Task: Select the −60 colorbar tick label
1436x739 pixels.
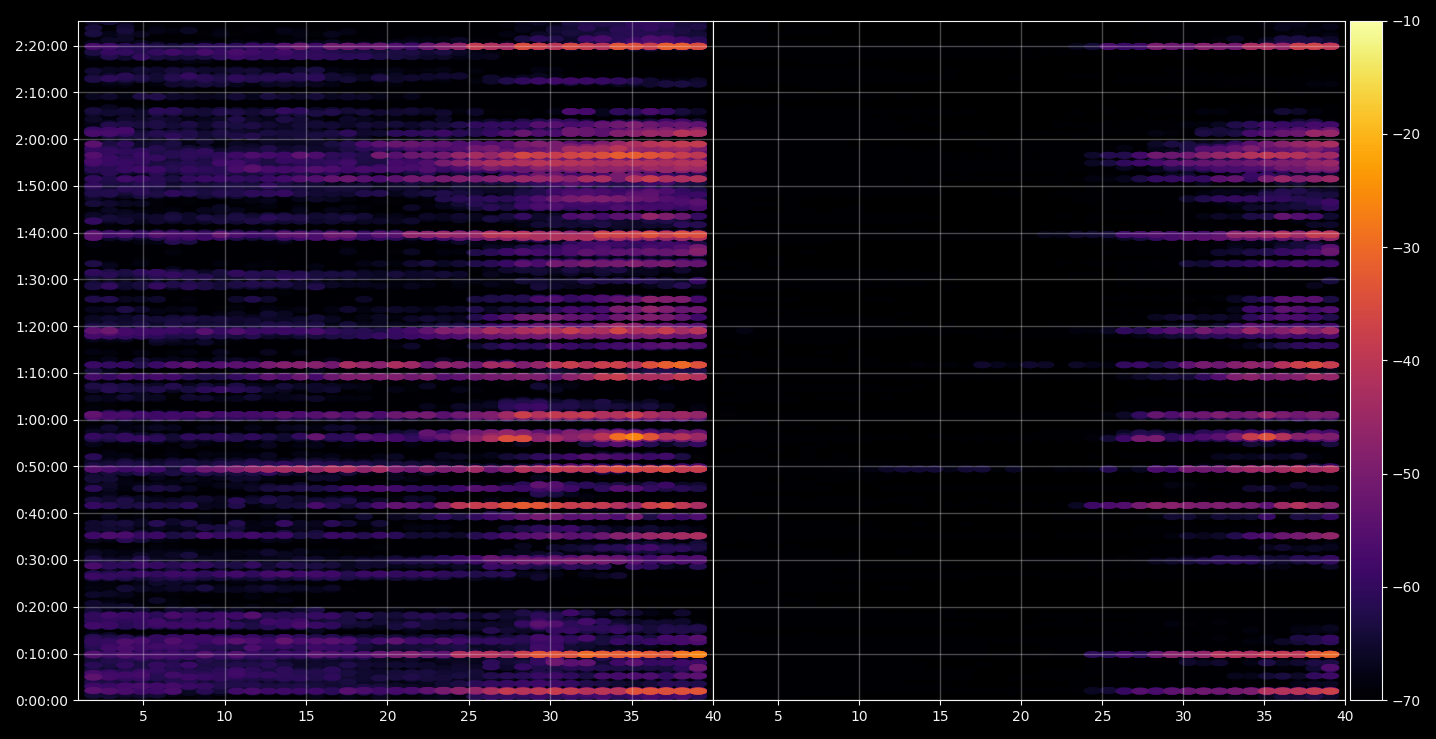Action: 1406,587
